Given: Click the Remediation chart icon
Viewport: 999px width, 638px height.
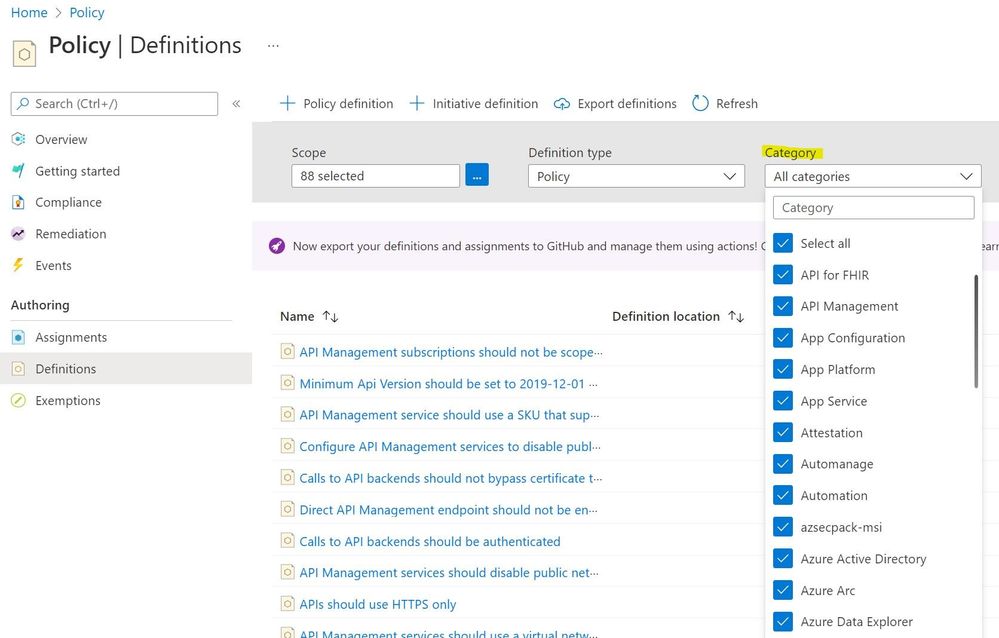Looking at the screenshot, I should click(x=18, y=234).
